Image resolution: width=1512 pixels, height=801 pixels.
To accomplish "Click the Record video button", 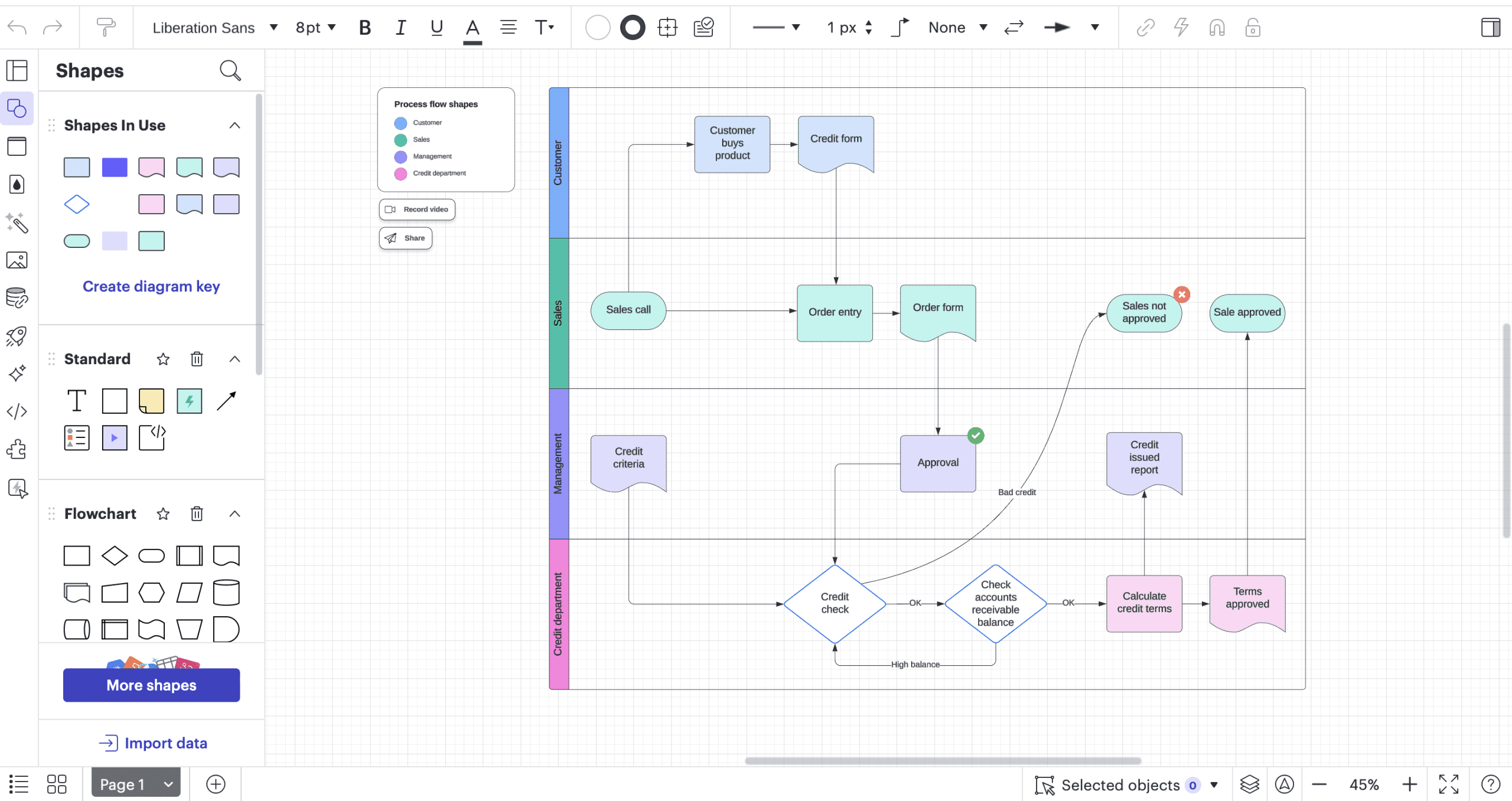I will pos(417,209).
